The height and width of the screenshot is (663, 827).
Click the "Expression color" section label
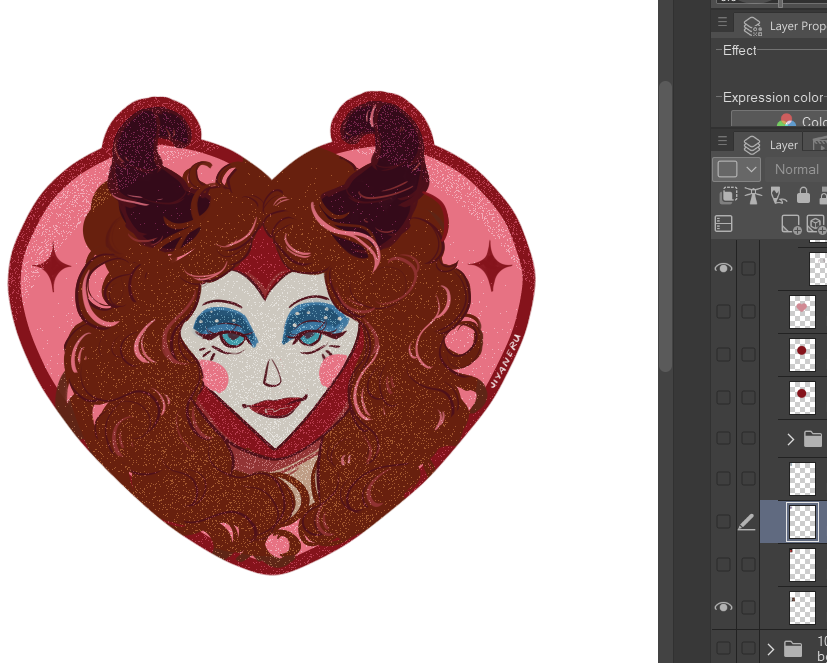(772, 98)
